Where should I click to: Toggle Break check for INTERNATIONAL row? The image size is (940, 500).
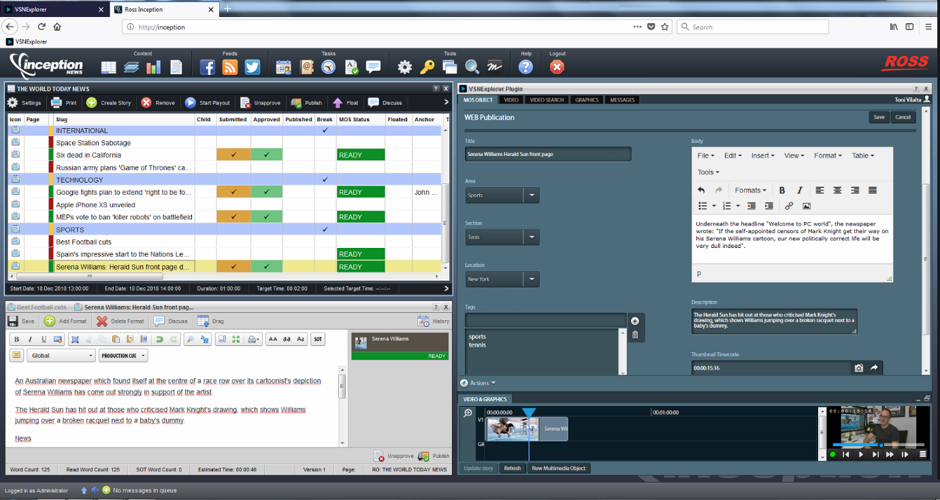[x=325, y=130]
